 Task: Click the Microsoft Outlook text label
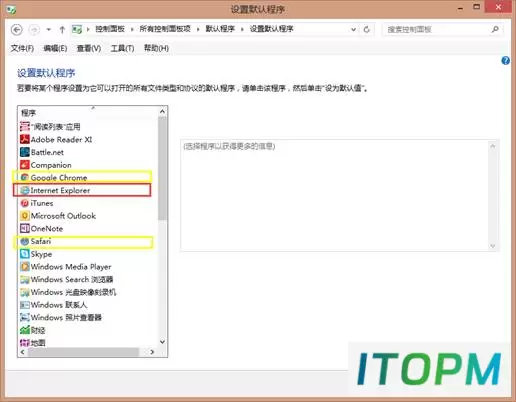pyautogui.click(x=63, y=216)
